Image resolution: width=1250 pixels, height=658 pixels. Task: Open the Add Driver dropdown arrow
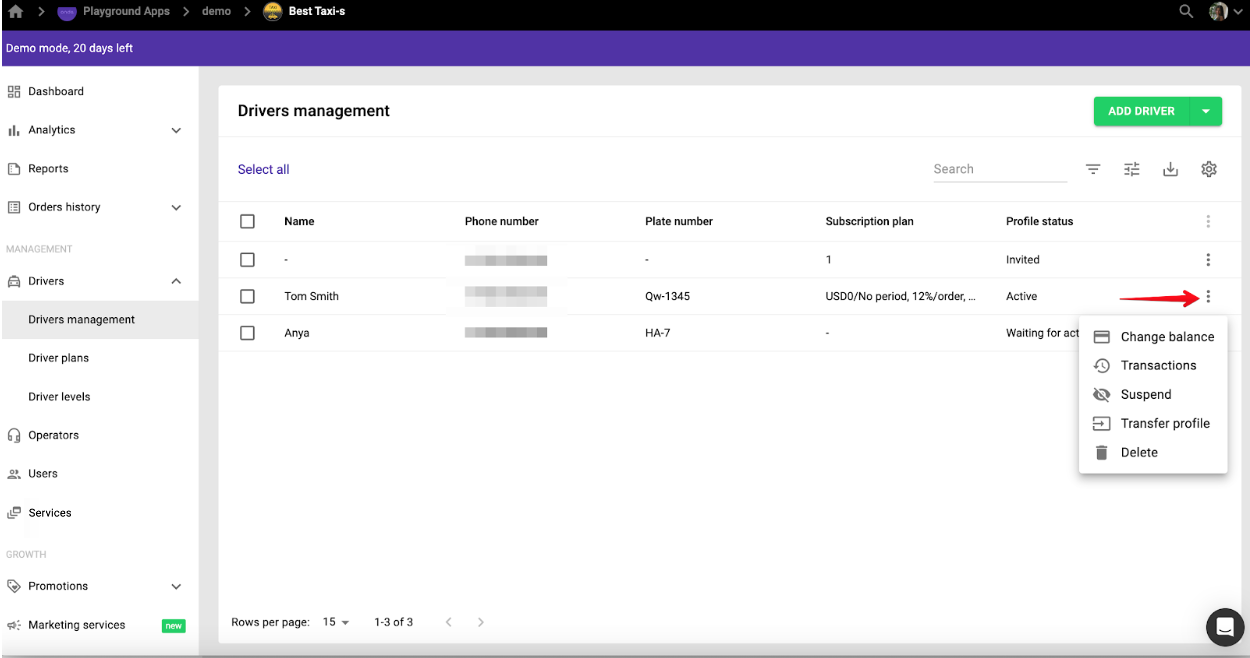[1206, 111]
